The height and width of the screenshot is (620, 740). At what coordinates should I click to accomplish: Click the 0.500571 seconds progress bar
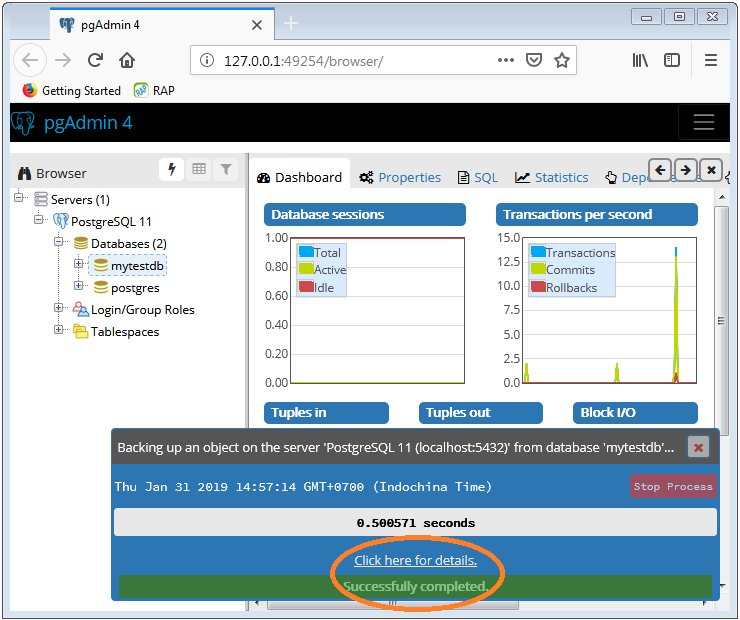click(415, 522)
